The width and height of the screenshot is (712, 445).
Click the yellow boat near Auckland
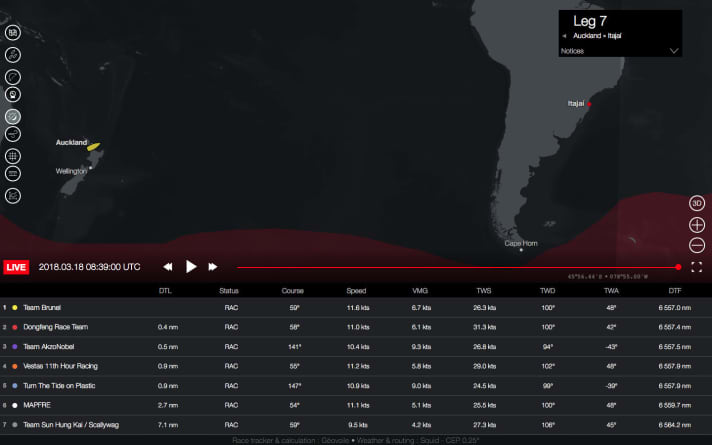[94, 146]
